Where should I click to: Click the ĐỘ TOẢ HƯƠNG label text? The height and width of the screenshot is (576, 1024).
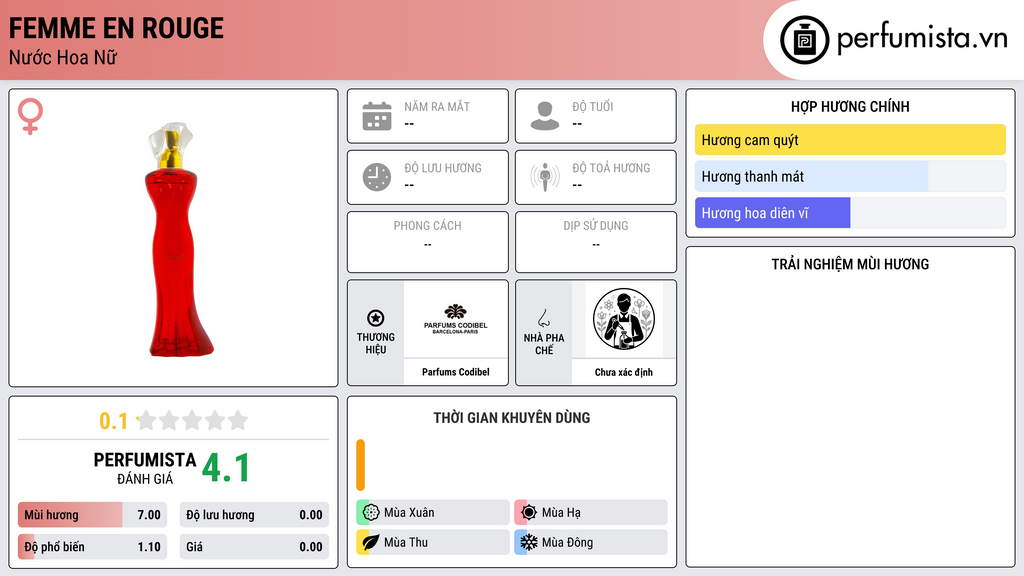[x=611, y=168]
